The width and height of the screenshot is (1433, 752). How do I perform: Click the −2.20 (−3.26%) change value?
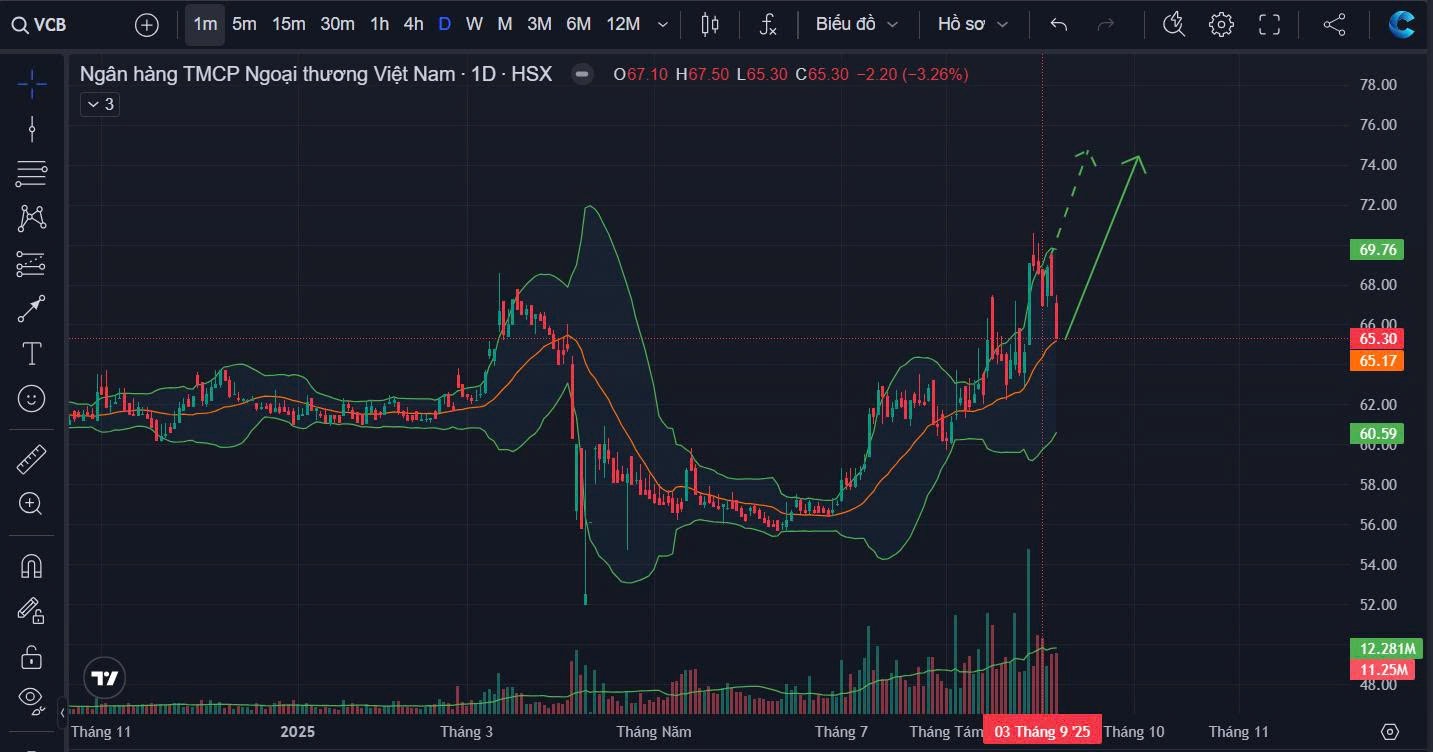[912, 74]
